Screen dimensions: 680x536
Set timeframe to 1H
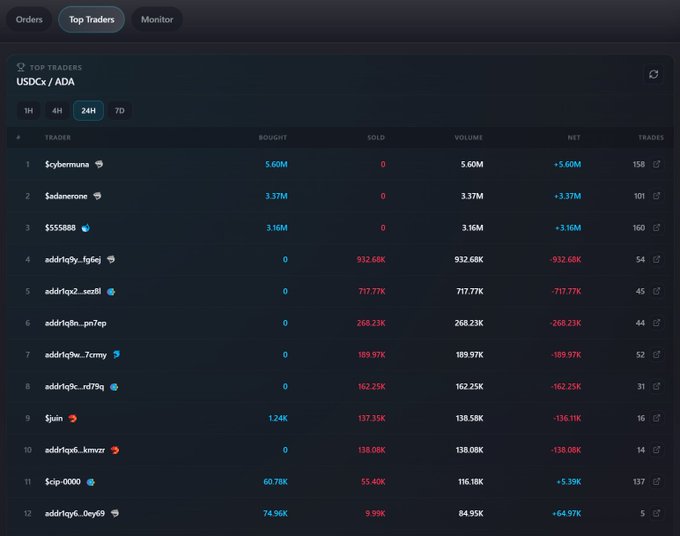(x=29, y=111)
